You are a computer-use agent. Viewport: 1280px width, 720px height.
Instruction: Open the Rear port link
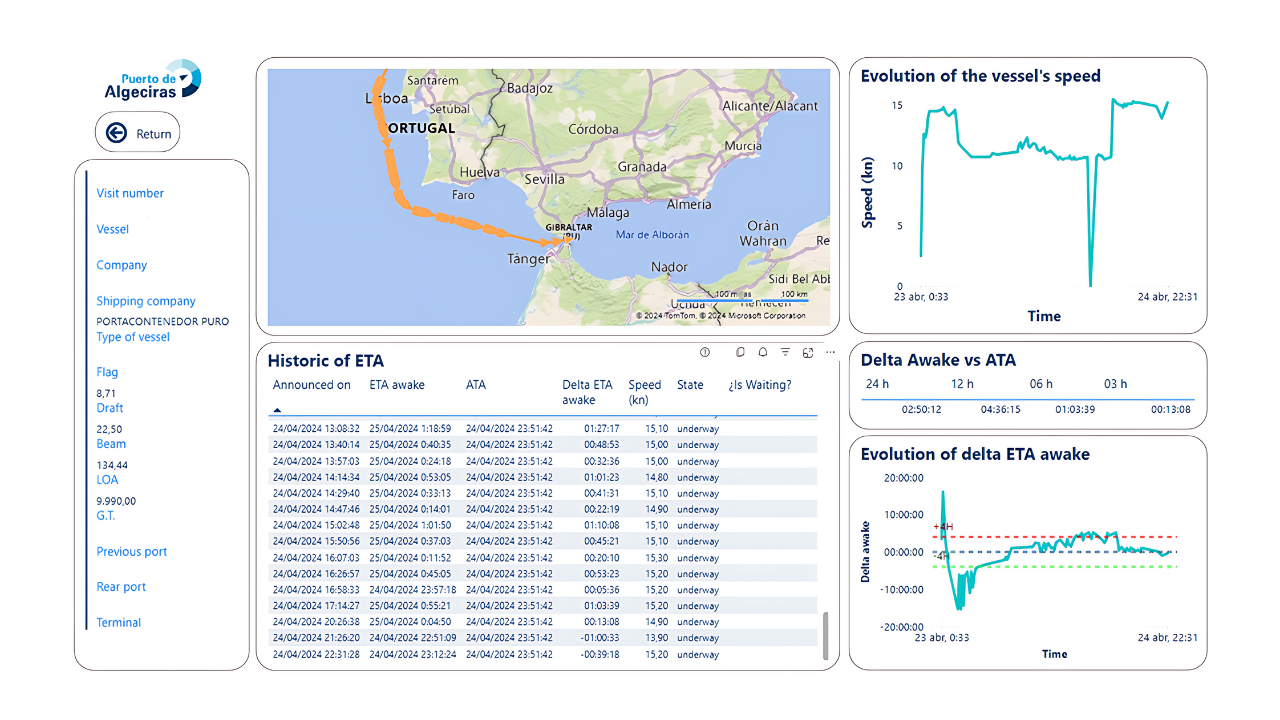click(x=121, y=587)
